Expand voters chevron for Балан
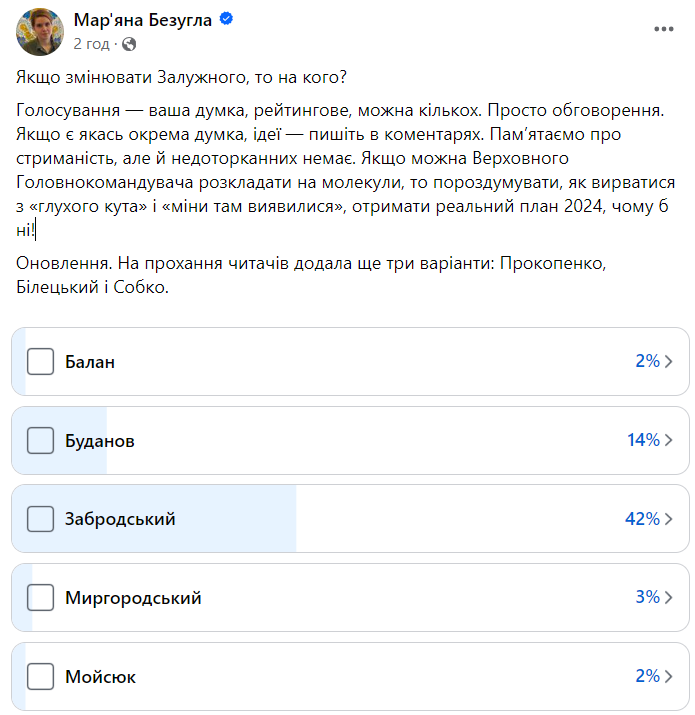This screenshot has width=695, height=715. click(x=669, y=361)
